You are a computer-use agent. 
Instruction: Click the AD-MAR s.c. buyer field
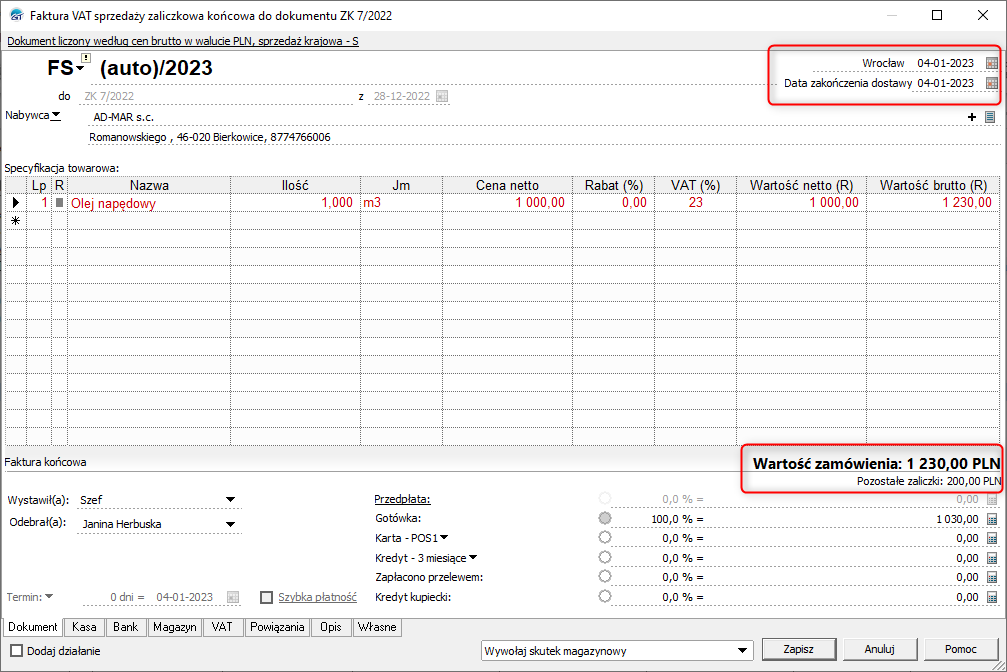[x=527, y=117]
